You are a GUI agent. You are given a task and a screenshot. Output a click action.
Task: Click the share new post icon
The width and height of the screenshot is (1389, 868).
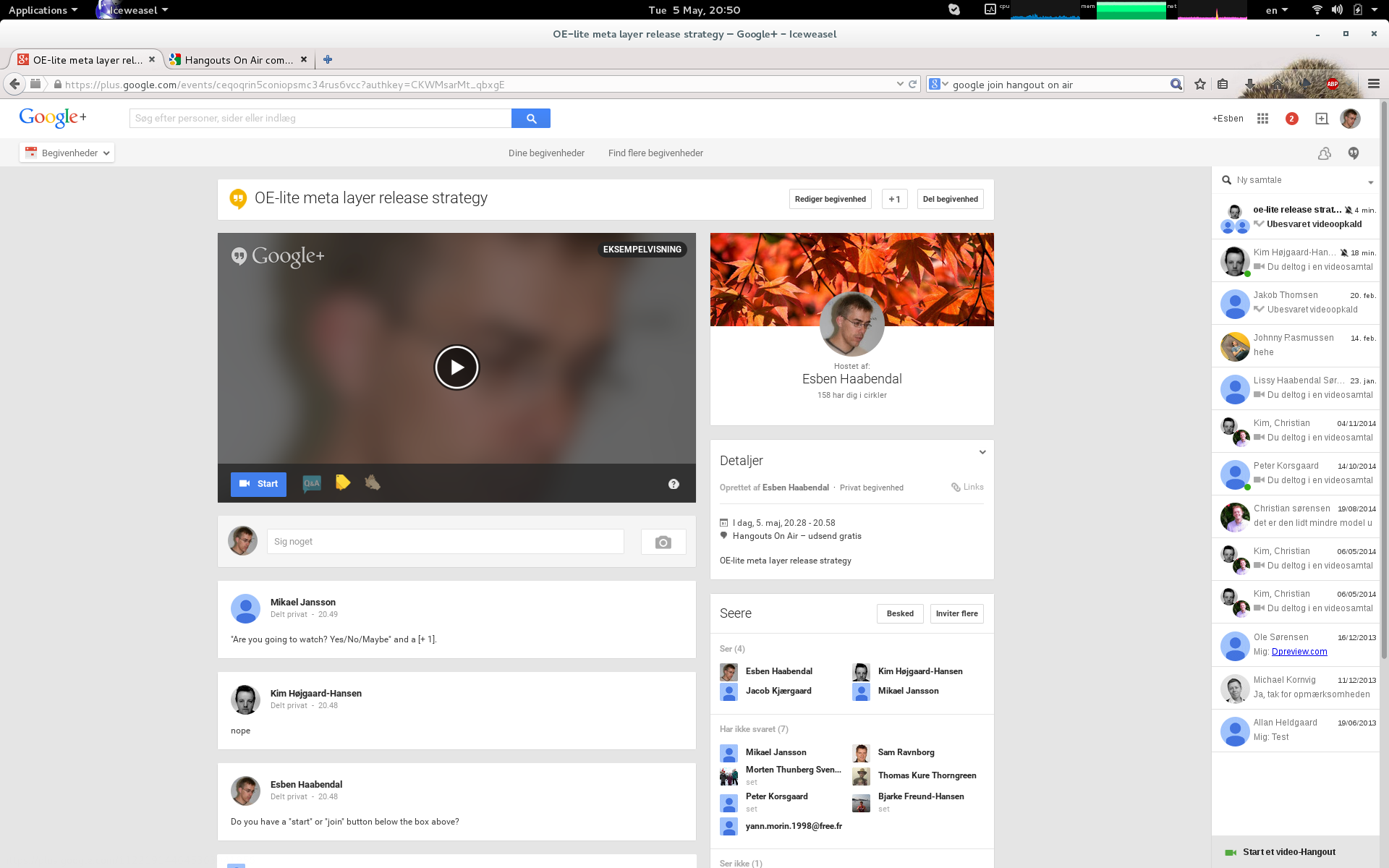[x=1322, y=119]
